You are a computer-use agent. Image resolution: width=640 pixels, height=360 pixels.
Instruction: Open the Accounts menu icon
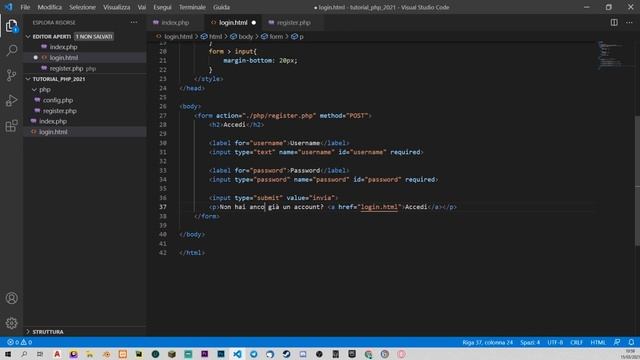[11, 298]
